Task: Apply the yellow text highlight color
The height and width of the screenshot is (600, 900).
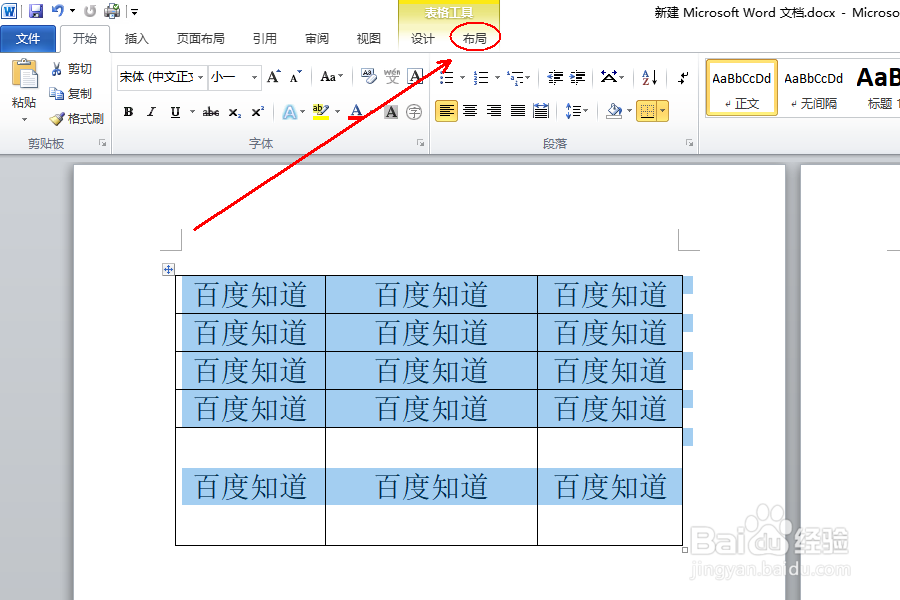Action: (321, 112)
